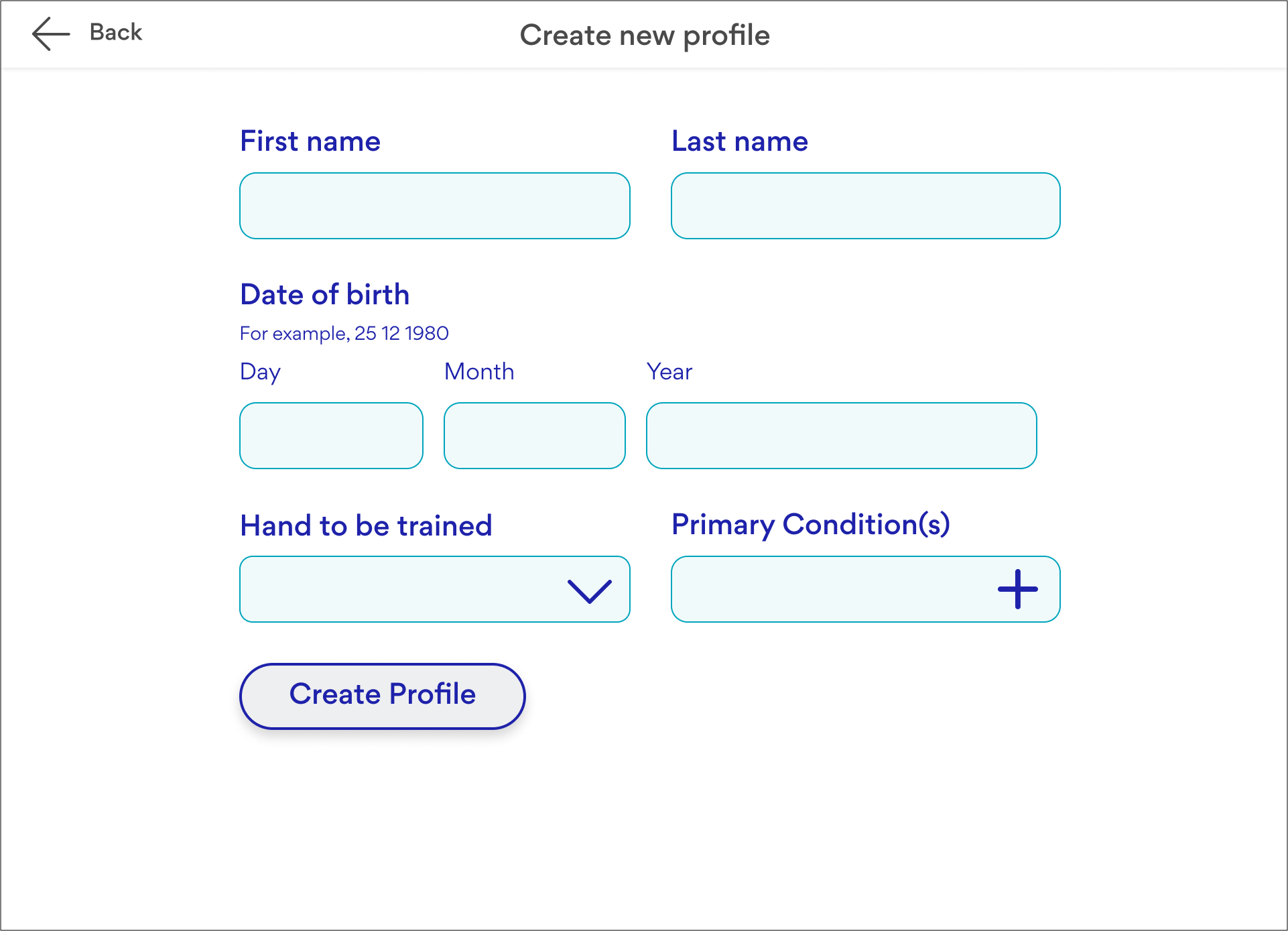Select the Month input box
Image resolution: width=1288 pixels, height=931 pixels.
[x=534, y=436]
